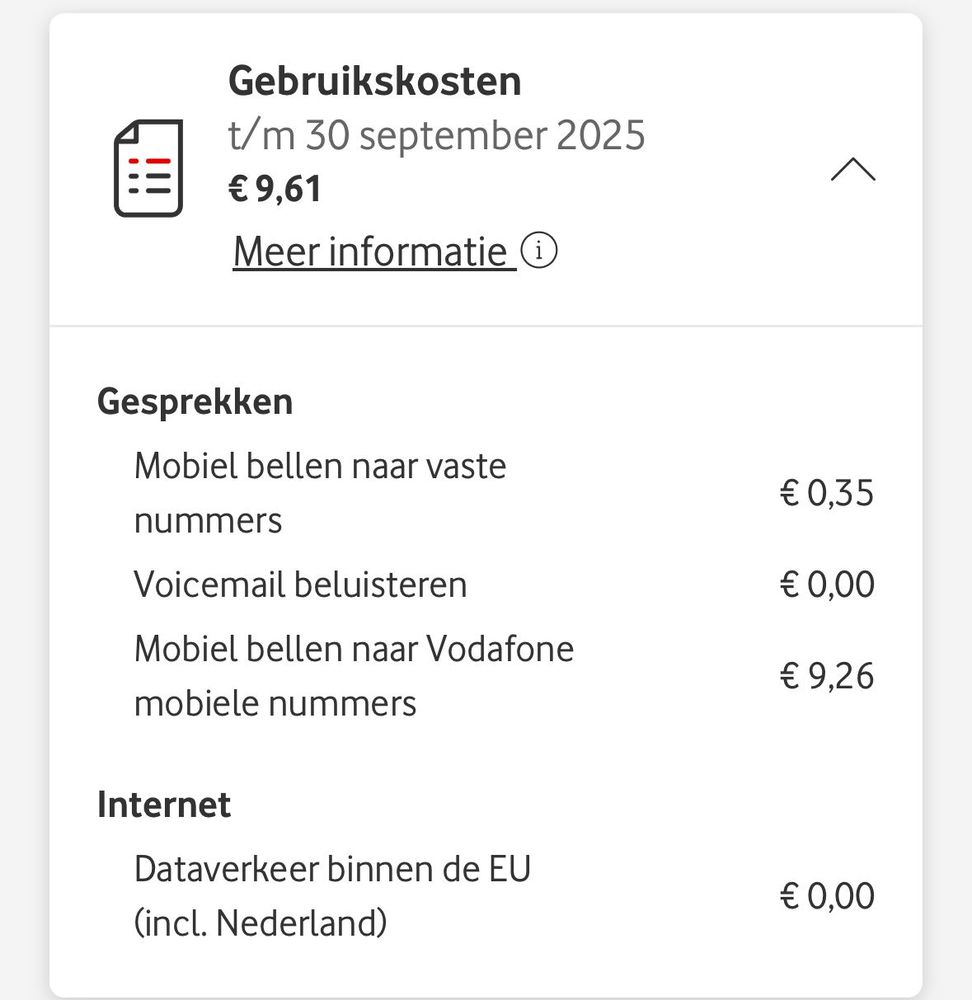Collapse the Gebruikskosten section with the chevron
Viewport: 972px width, 1000px height.
coord(852,171)
